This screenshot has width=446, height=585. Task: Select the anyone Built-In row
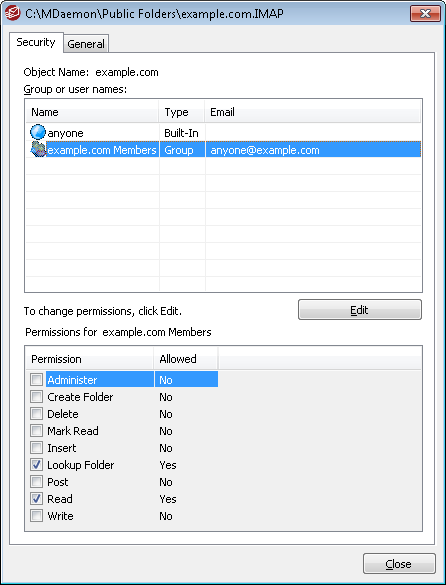coord(223,133)
